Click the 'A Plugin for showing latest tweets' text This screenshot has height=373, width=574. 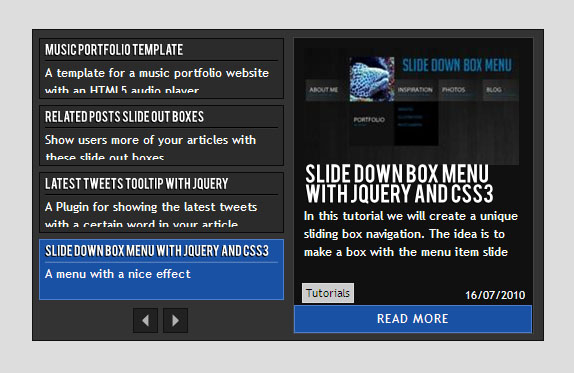tap(151, 215)
